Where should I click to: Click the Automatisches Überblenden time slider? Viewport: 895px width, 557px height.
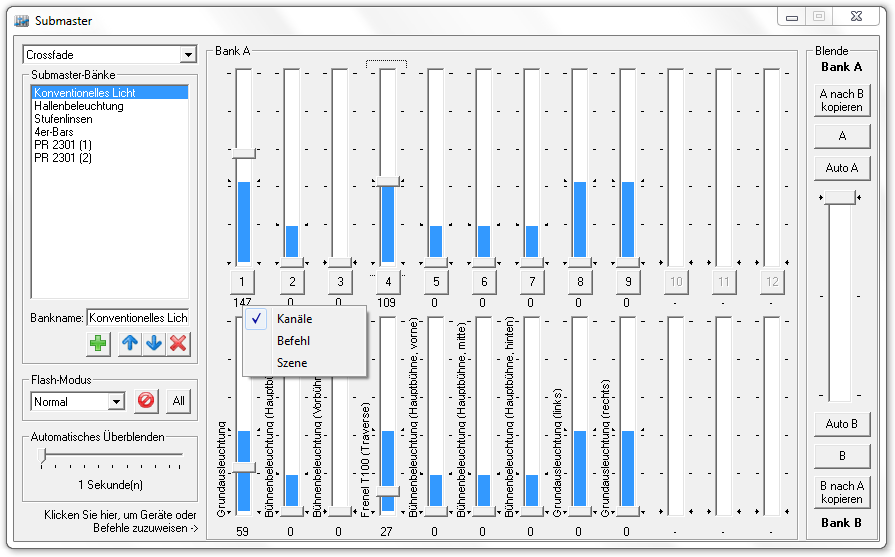(110, 455)
